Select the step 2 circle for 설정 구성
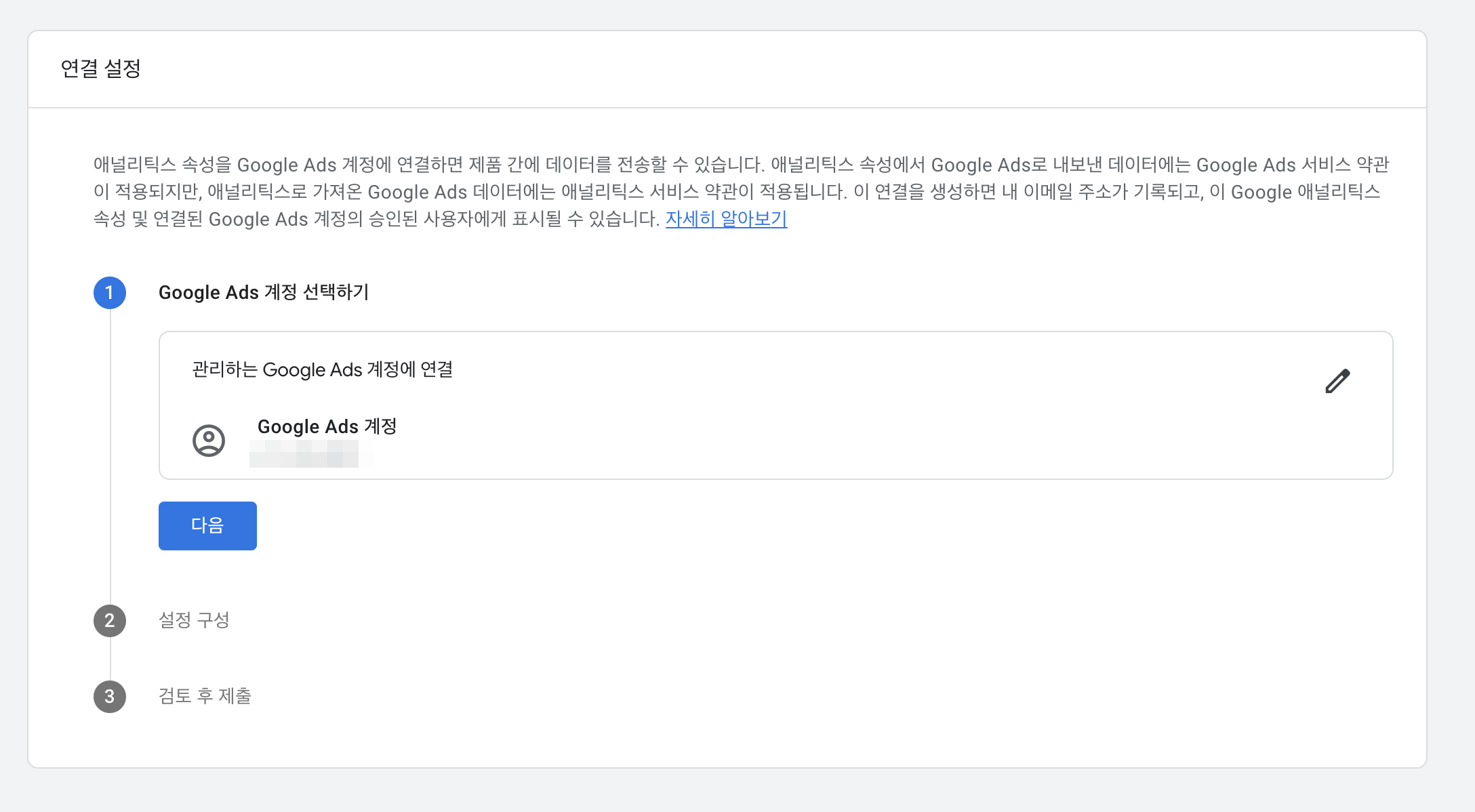Screen dimensions: 1475x812 [x=110, y=621]
